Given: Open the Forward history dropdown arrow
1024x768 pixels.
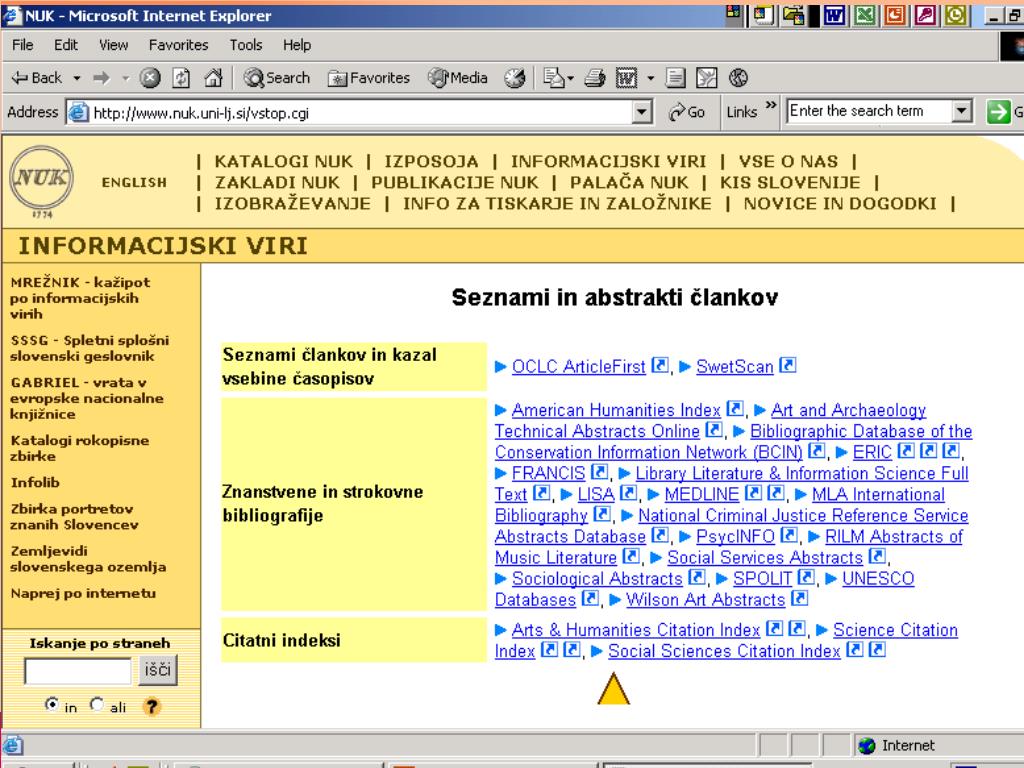Looking at the screenshot, I should click(x=125, y=78).
